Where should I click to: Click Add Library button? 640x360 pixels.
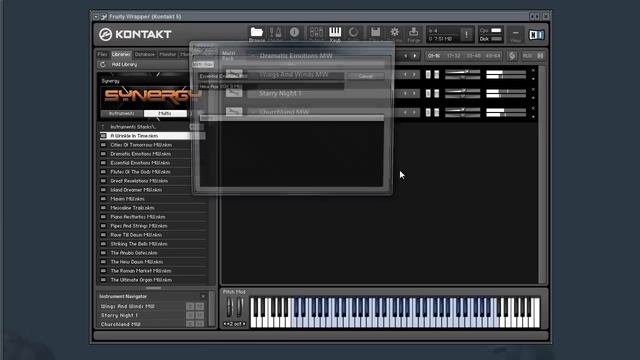124,64
